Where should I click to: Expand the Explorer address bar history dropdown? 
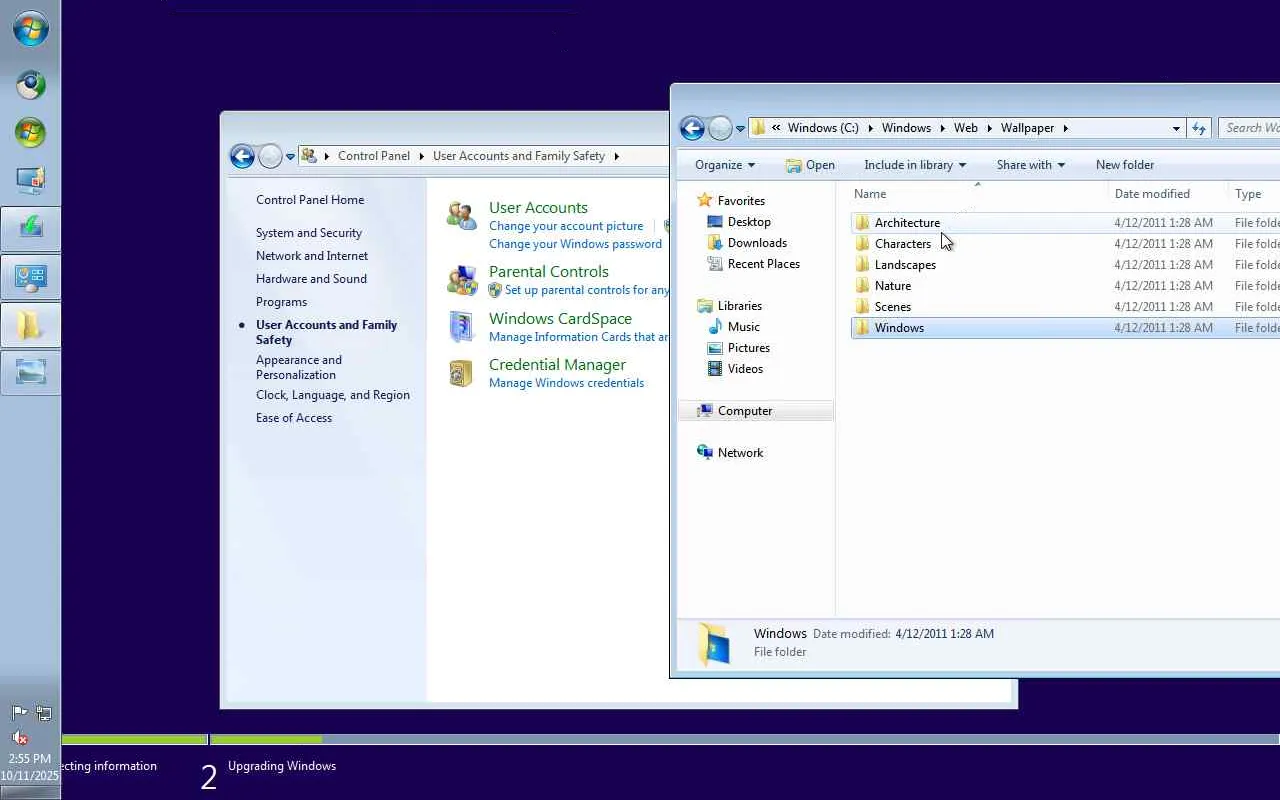(x=1176, y=128)
